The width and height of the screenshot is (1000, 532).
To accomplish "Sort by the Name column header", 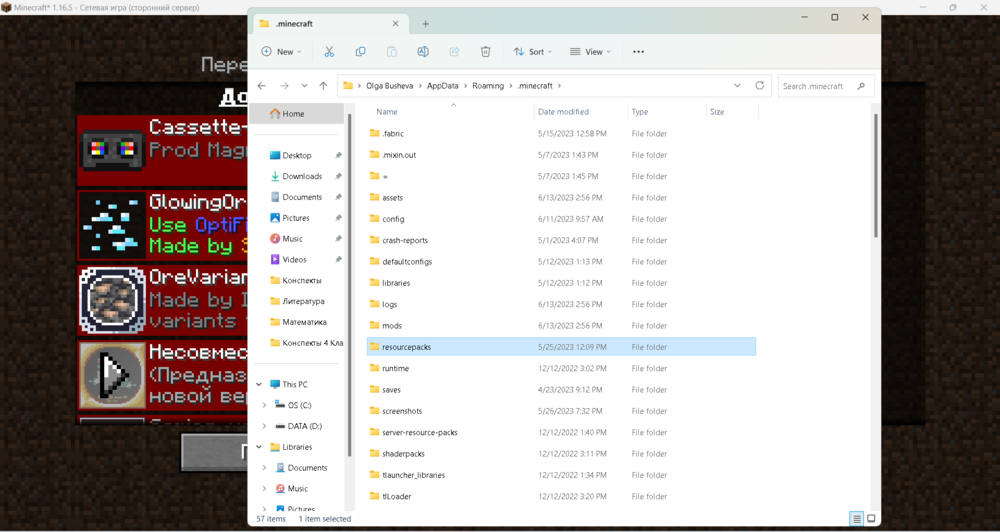I will click(386, 112).
